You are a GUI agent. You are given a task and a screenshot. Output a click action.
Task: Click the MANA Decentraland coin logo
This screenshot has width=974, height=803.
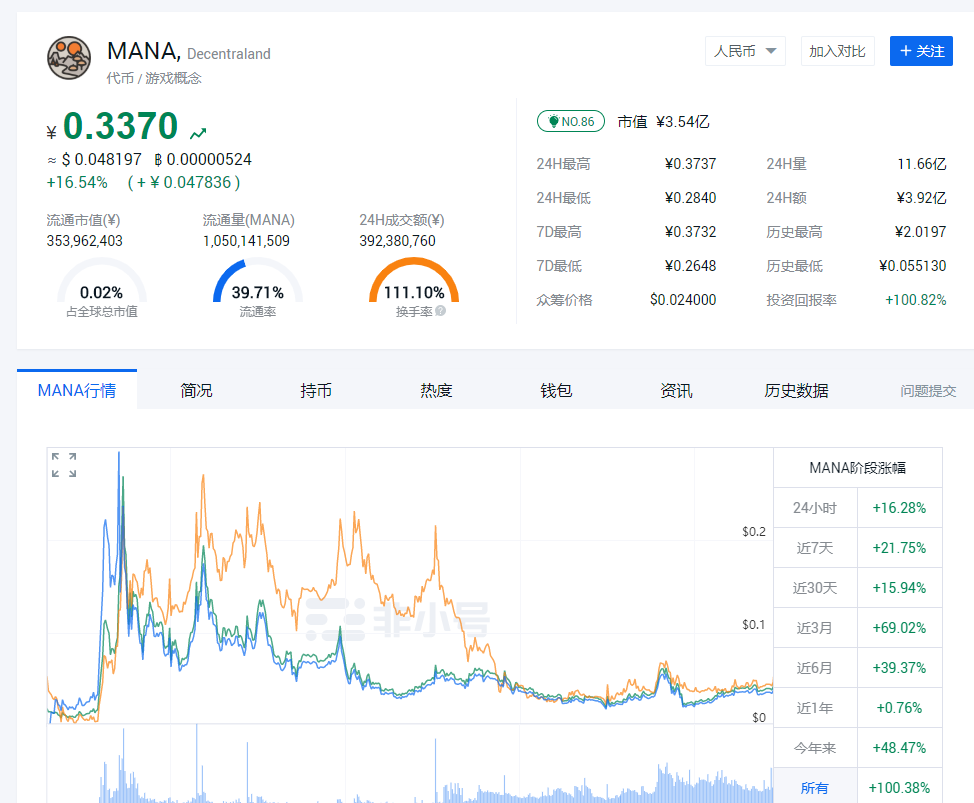[69, 58]
